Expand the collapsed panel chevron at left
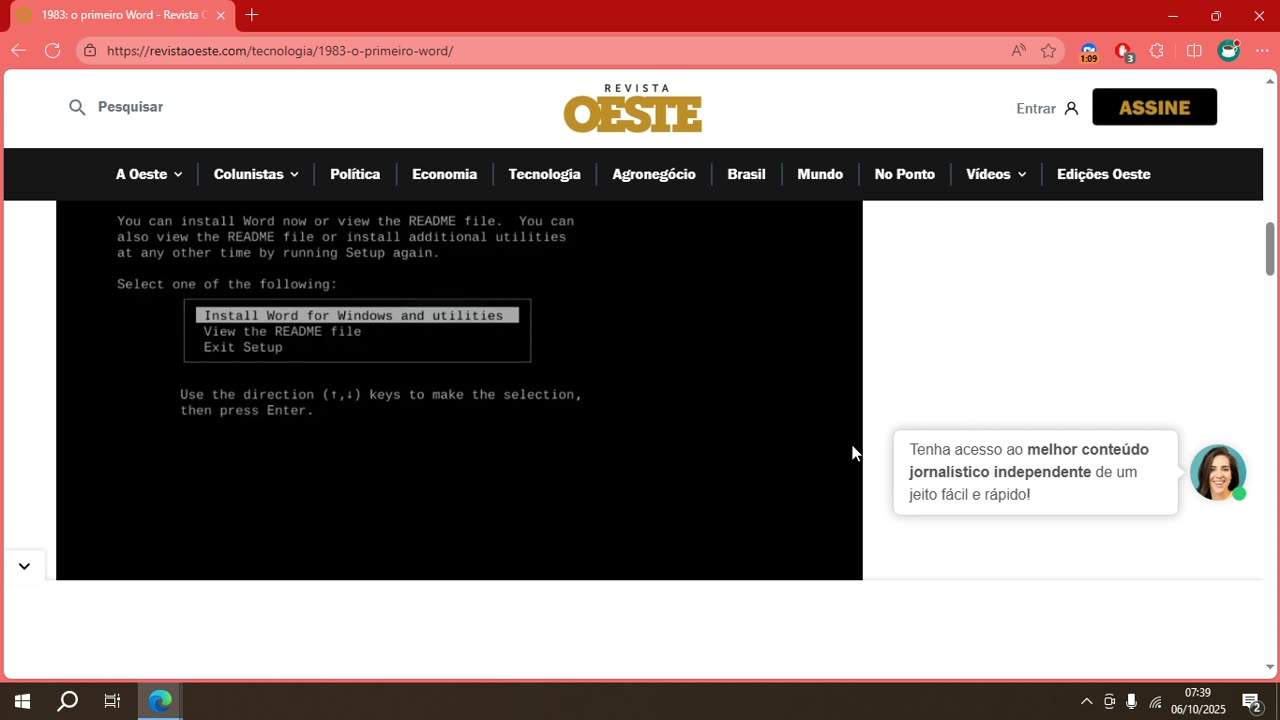 pyautogui.click(x=24, y=566)
